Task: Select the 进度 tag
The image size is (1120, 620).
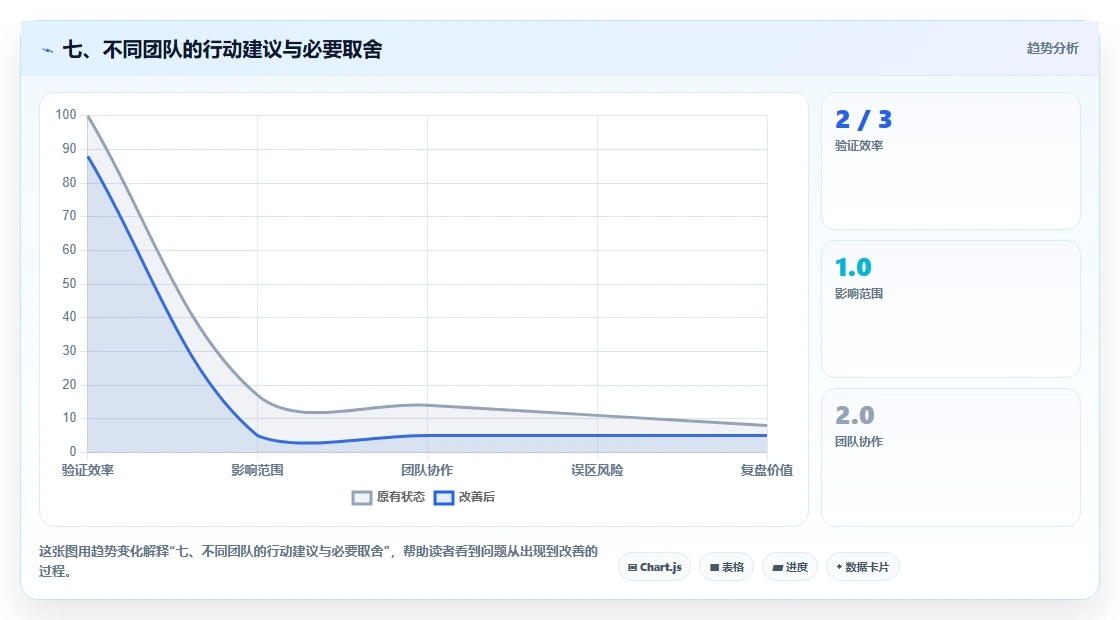Action: coord(790,567)
